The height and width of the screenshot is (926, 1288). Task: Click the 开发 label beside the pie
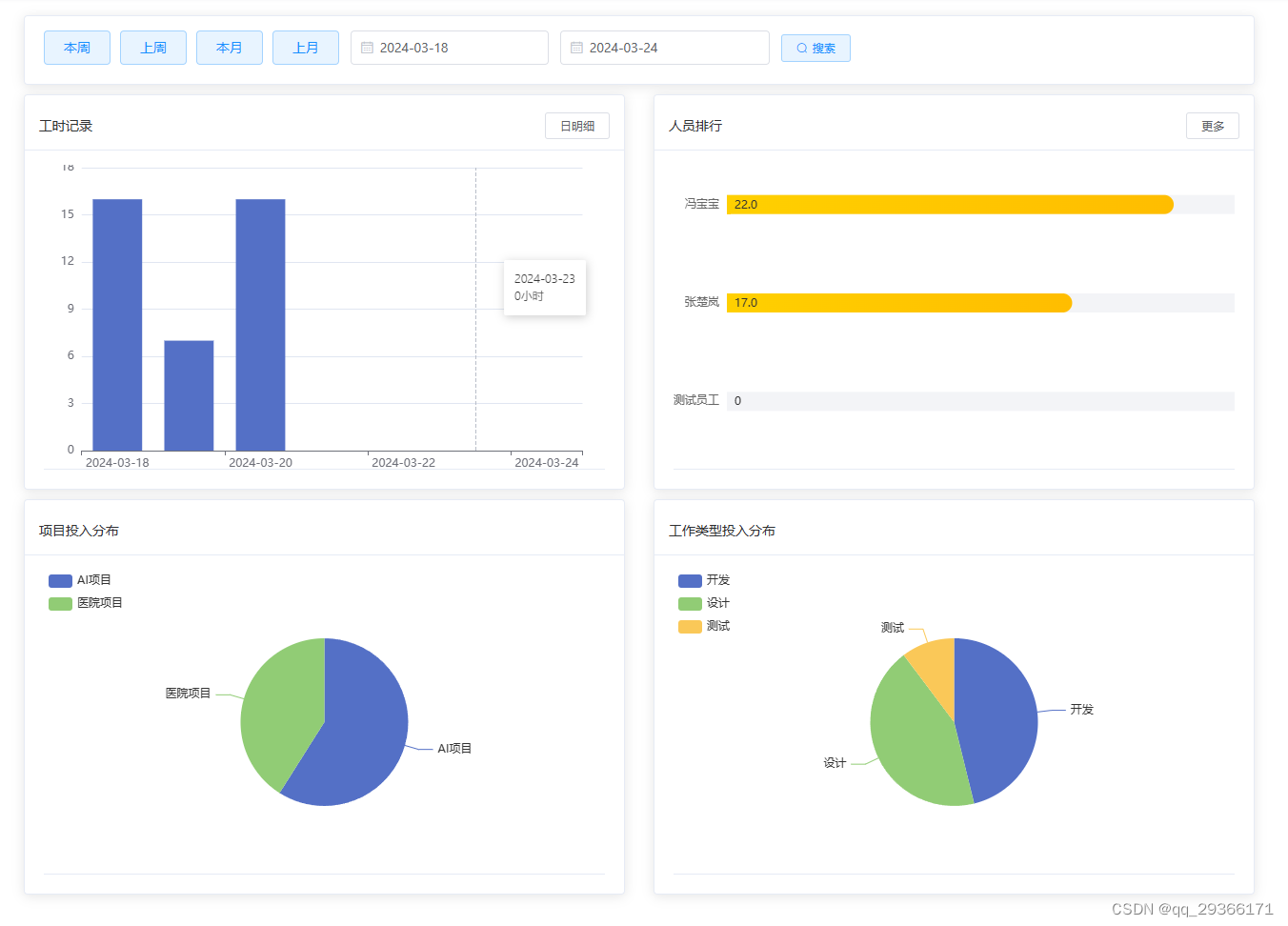[x=1082, y=710]
